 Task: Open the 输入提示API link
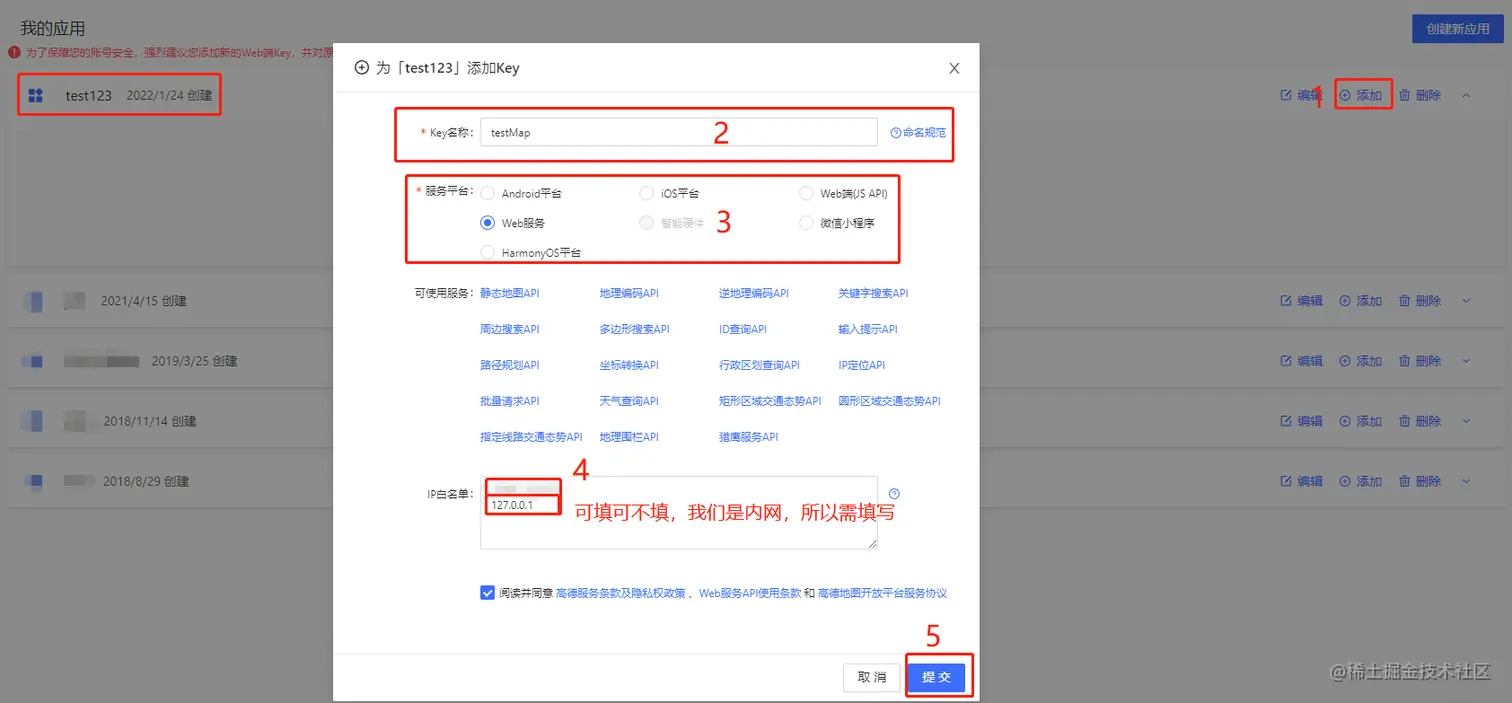click(x=868, y=329)
